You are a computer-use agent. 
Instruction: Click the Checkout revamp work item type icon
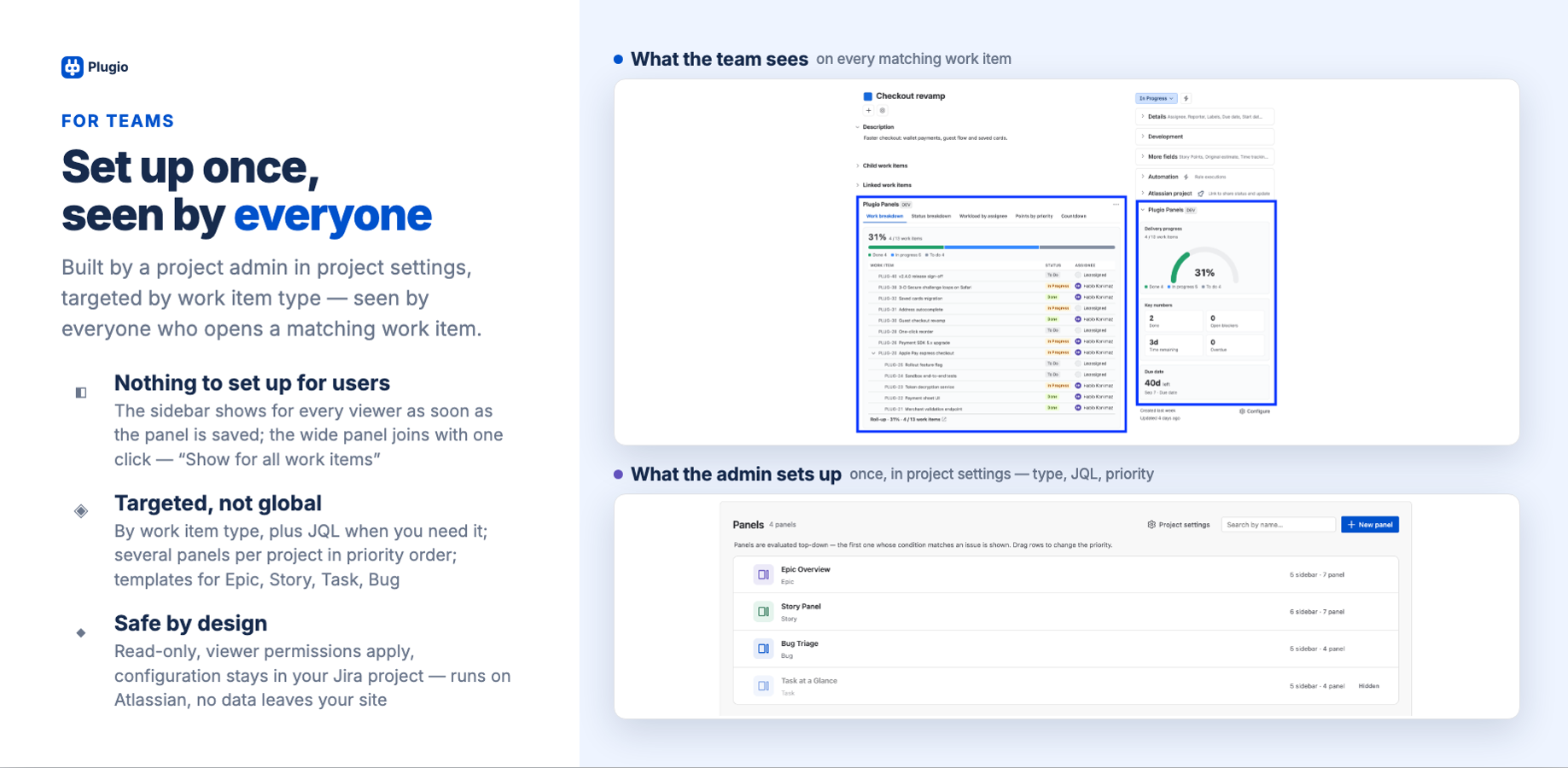point(867,96)
